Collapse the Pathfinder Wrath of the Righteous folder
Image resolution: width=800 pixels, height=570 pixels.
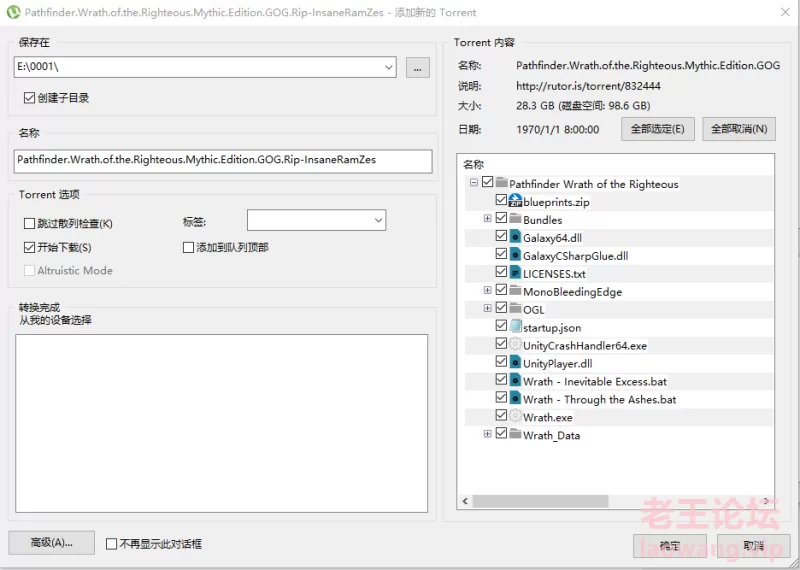coord(473,182)
